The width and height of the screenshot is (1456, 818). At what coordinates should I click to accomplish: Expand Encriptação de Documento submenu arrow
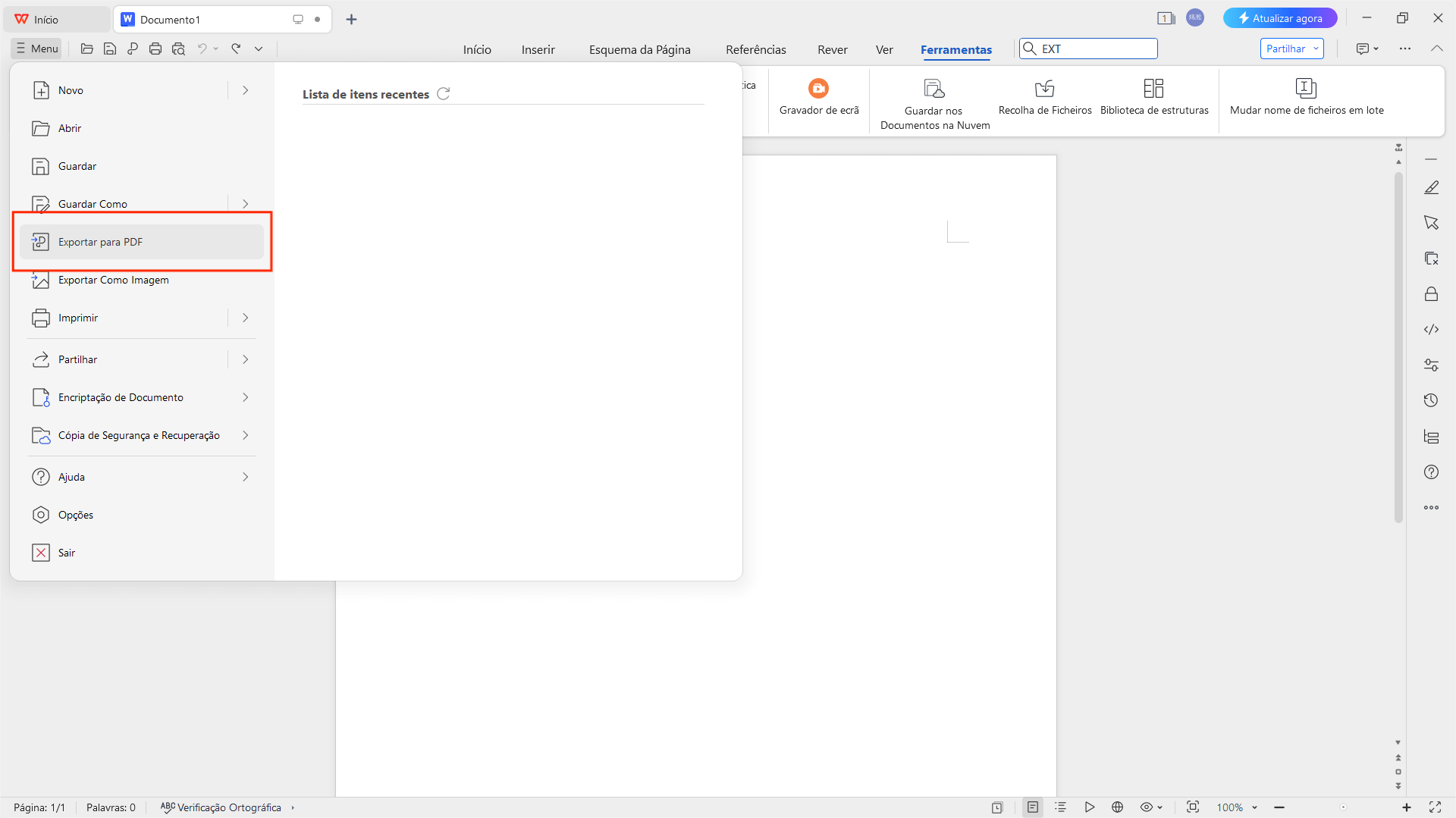[x=245, y=397]
